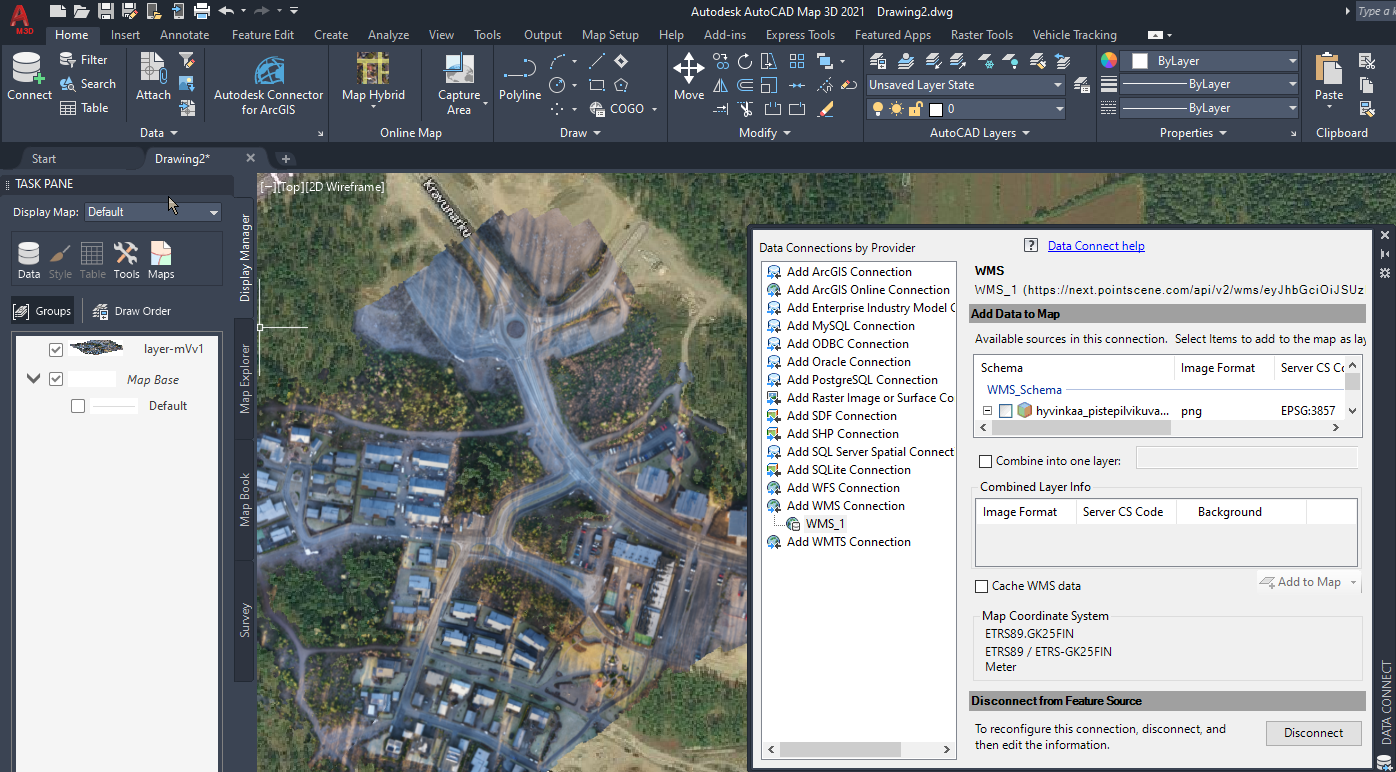Click the Save icon in quick access toolbar
The image size is (1396, 772).
[x=105, y=11]
